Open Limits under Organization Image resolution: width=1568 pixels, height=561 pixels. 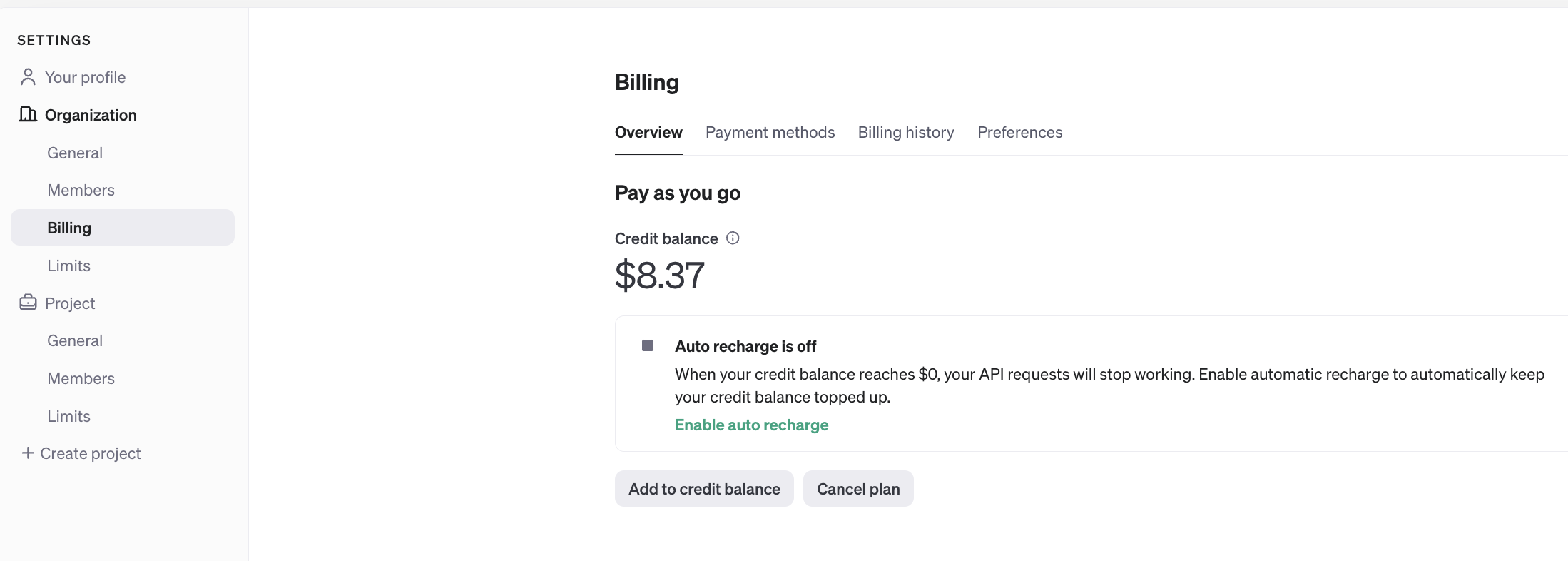(68, 266)
